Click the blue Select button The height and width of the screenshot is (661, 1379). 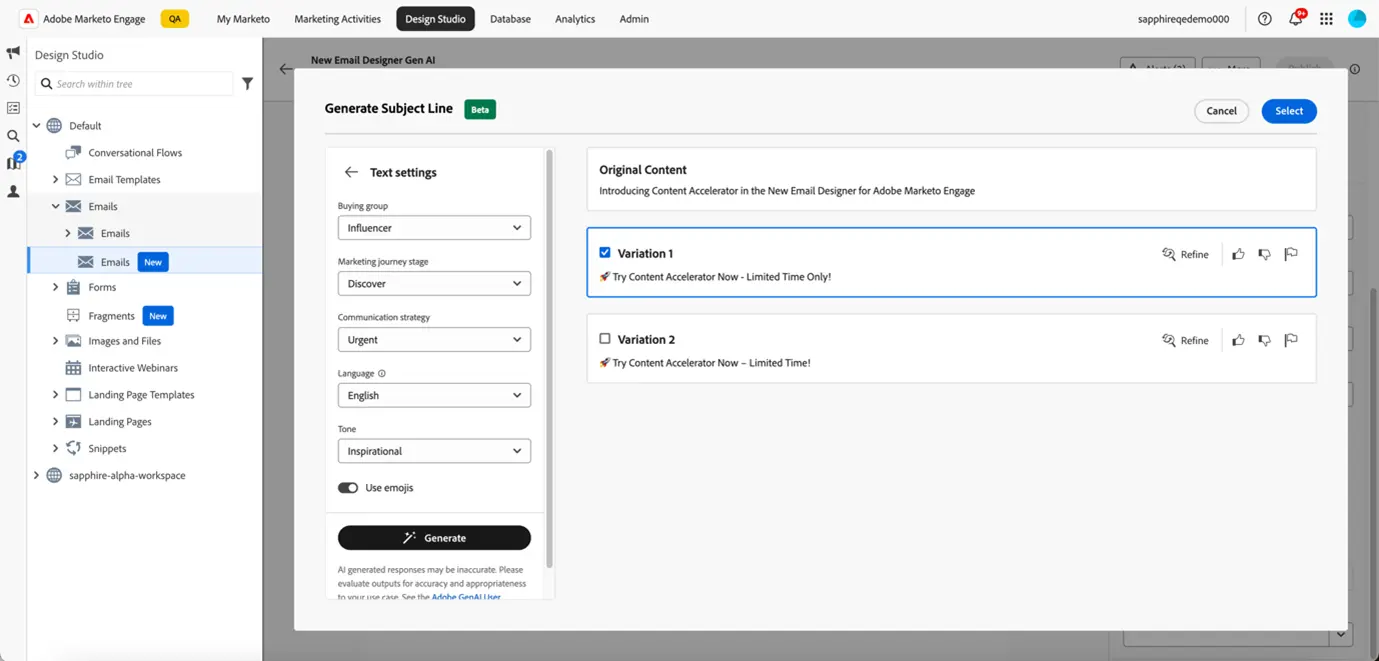[1289, 111]
